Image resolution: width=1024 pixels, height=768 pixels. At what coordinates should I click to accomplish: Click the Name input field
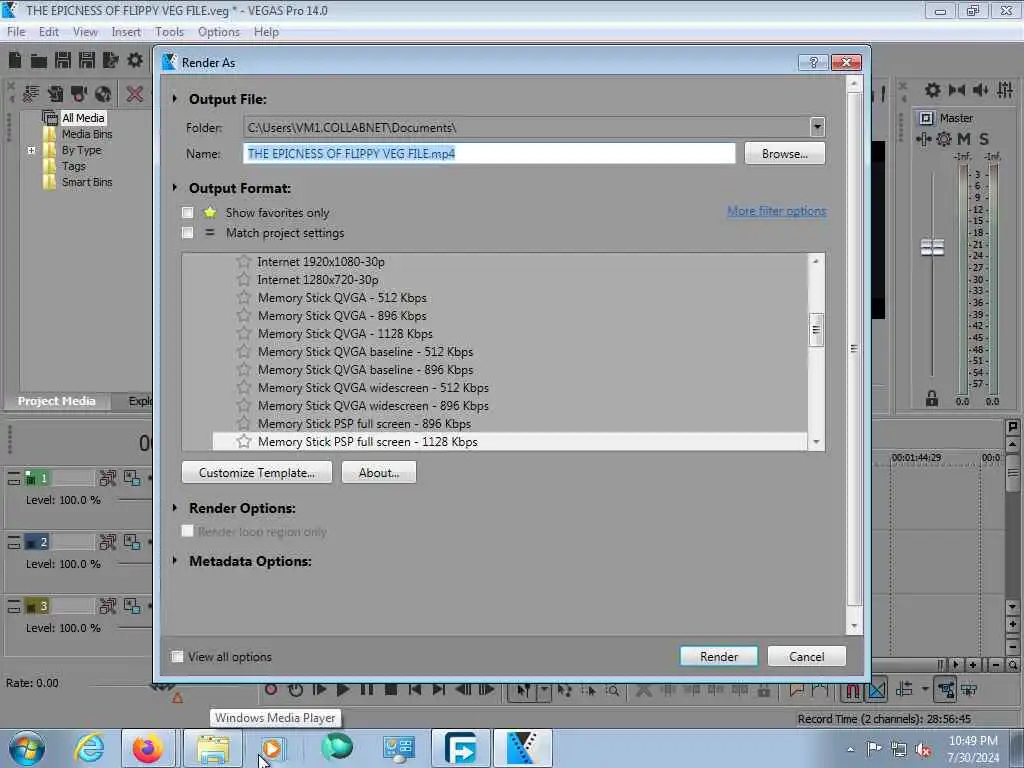tap(489, 153)
